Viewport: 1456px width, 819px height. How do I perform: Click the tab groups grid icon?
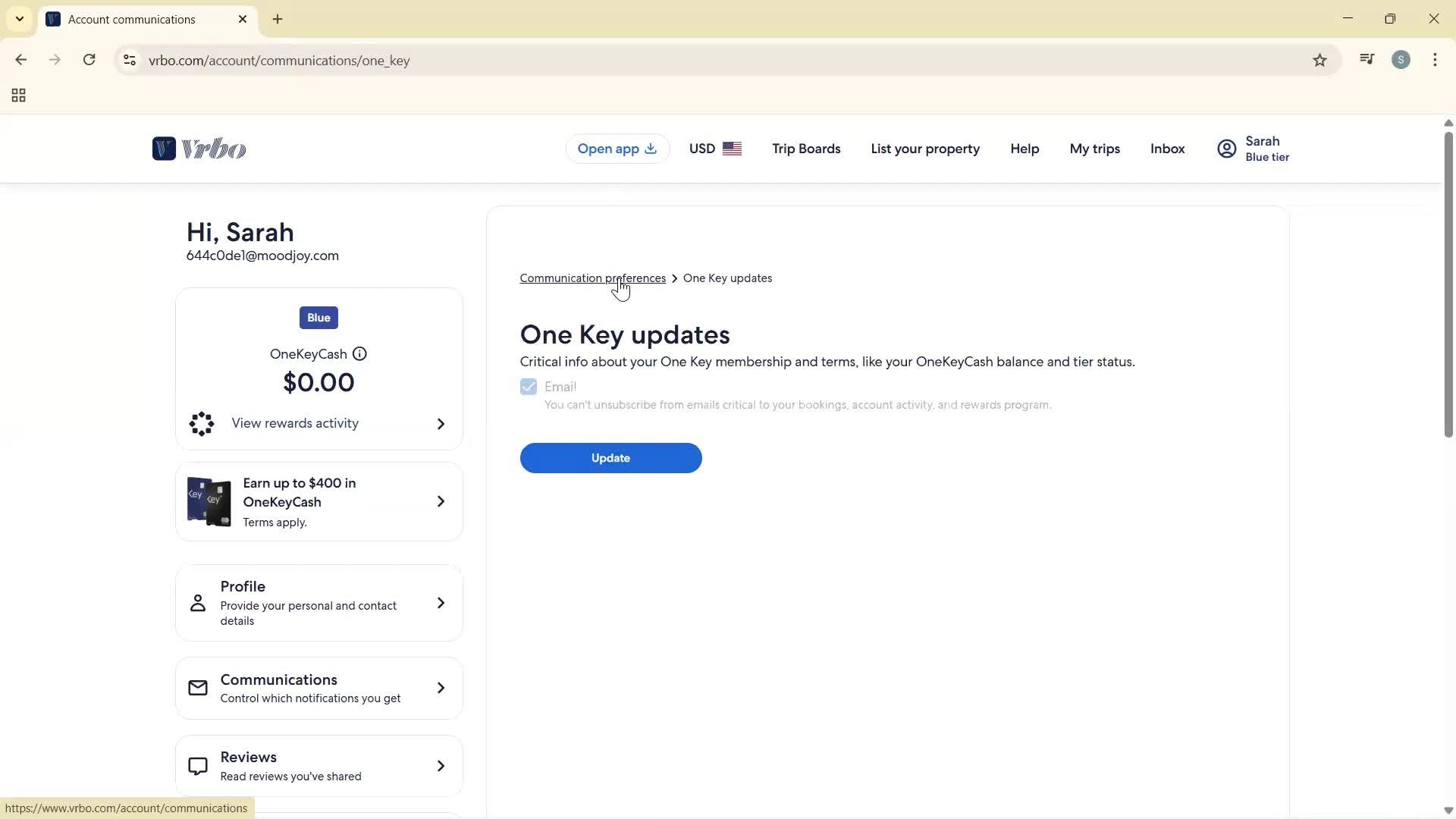coord(19,96)
